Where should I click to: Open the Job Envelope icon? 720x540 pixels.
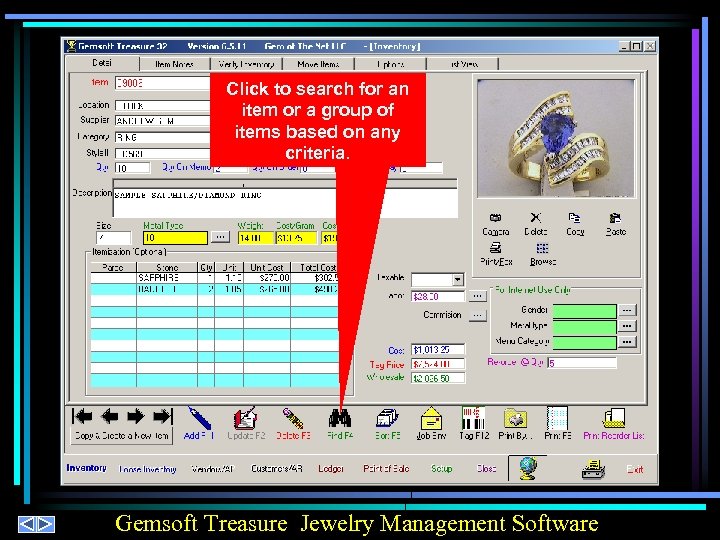click(x=431, y=418)
